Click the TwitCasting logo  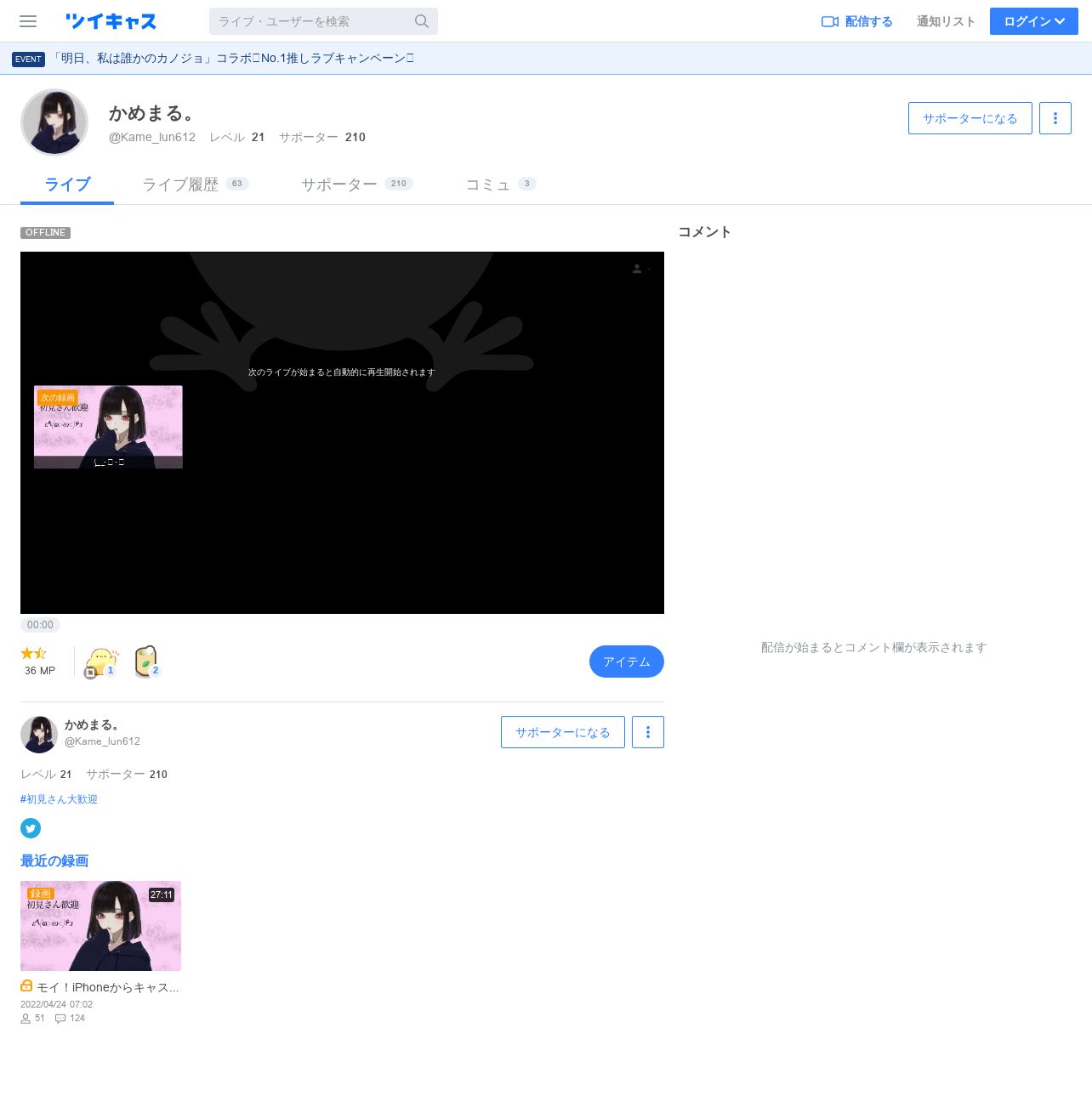(x=111, y=21)
